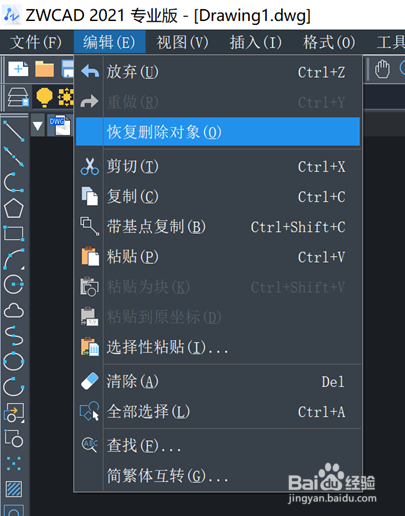Select 全部选择(L) menu entry
The image size is (405, 516).
218,411
